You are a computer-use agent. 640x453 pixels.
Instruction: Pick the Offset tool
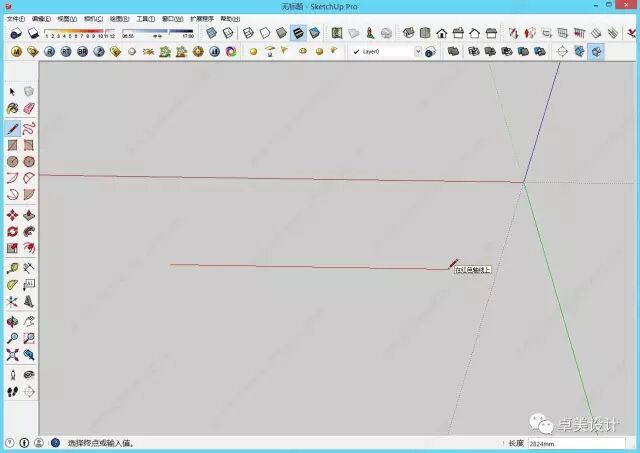click(x=29, y=248)
